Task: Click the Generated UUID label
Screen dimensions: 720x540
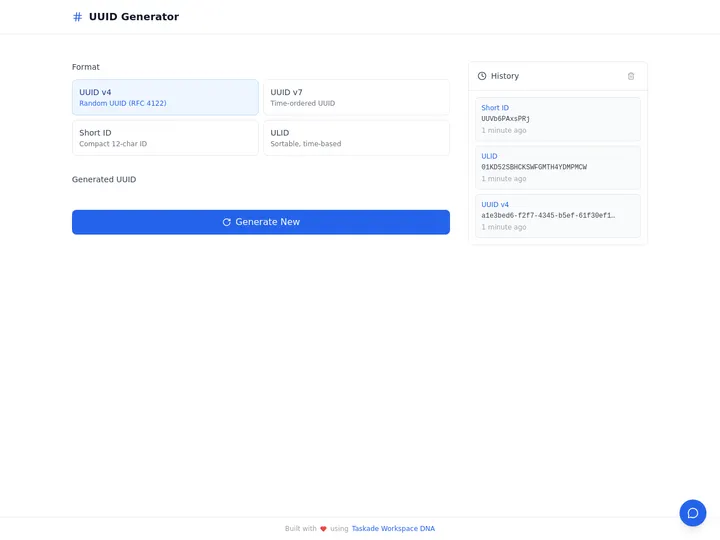Action: [x=104, y=180]
